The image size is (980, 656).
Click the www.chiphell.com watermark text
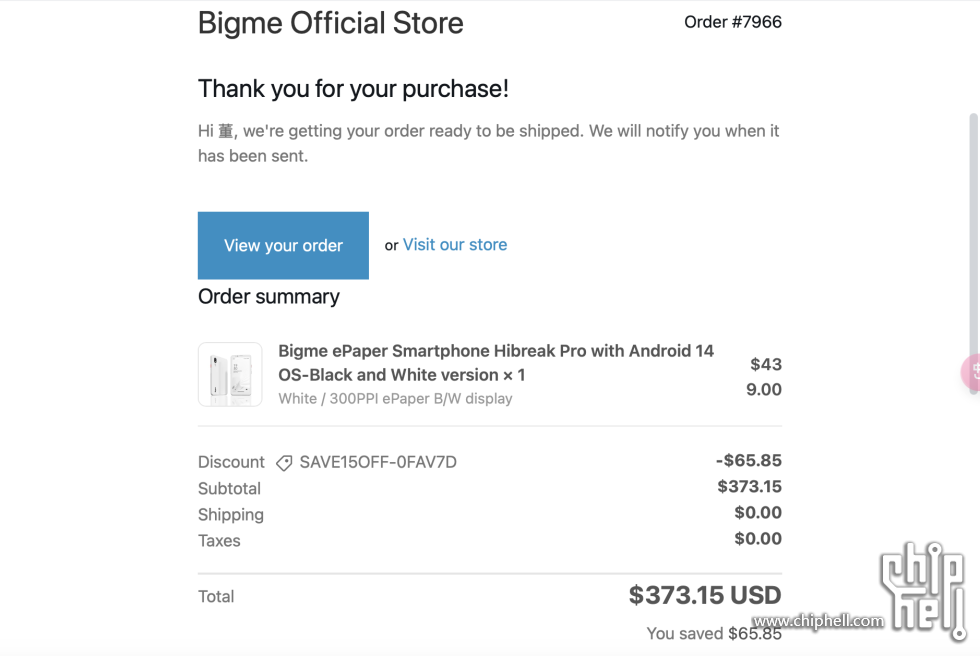818,621
